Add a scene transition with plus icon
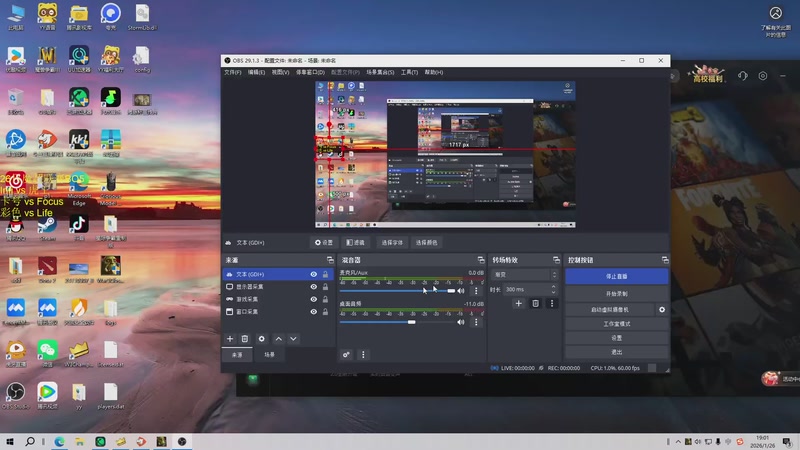Viewport: 800px width, 450px height. pos(518,304)
